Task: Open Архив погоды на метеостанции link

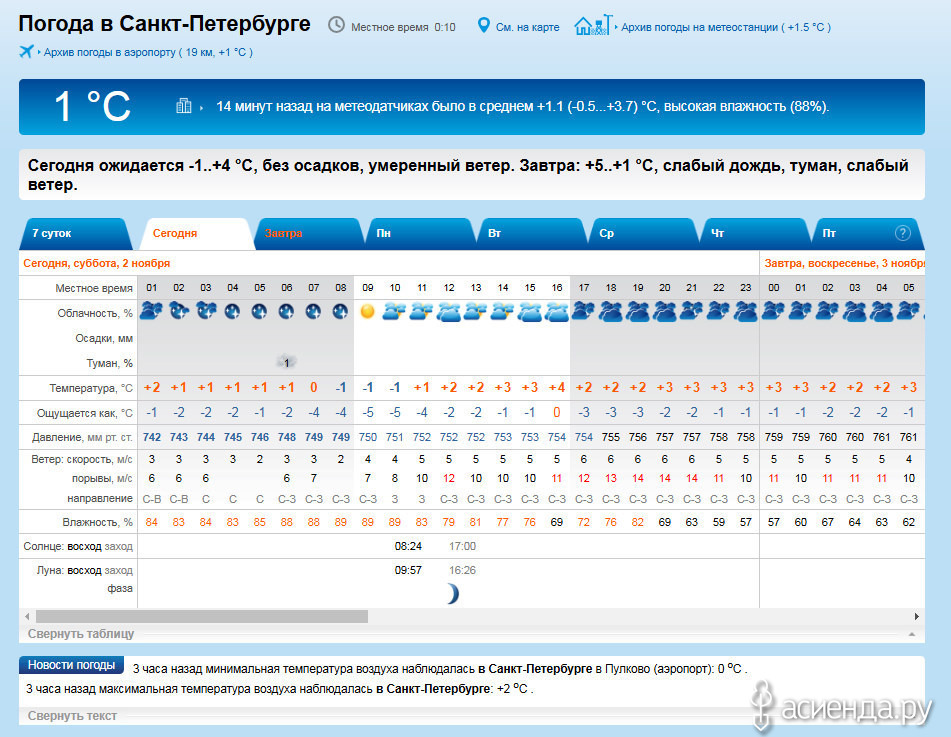Action: pyautogui.click(x=726, y=27)
